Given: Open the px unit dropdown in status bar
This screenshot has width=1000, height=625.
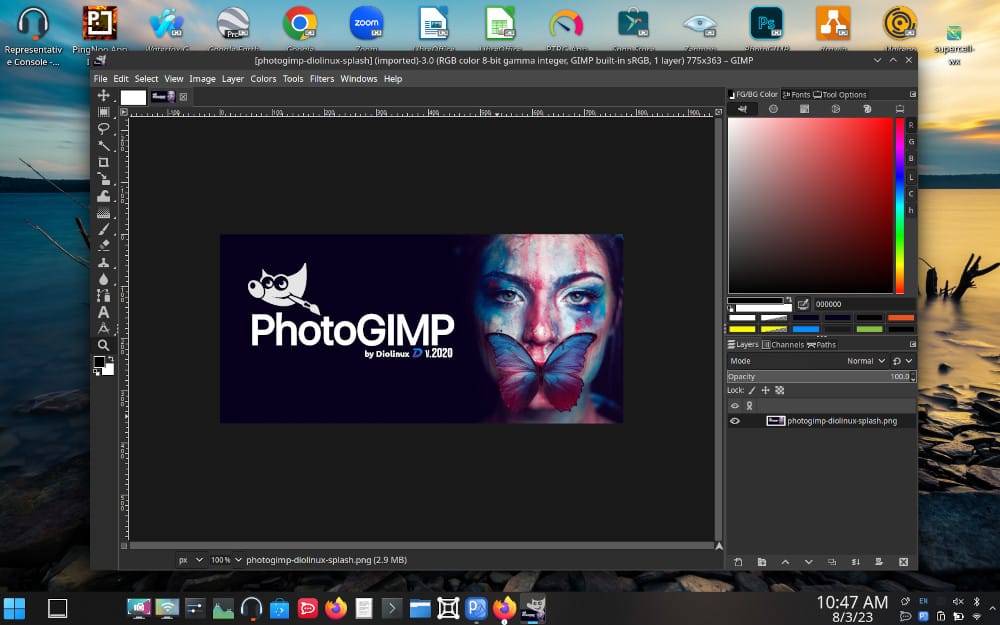Looking at the screenshot, I should (190, 560).
